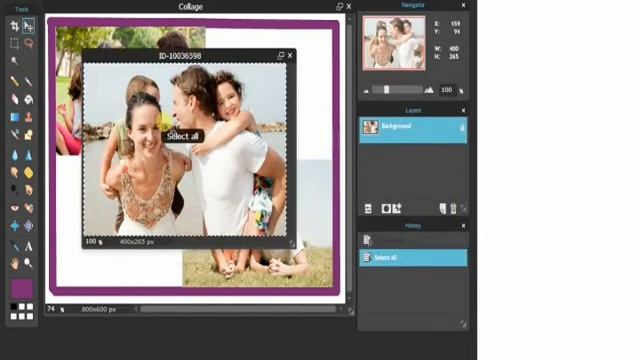Click the faded first history entry

[413, 240]
